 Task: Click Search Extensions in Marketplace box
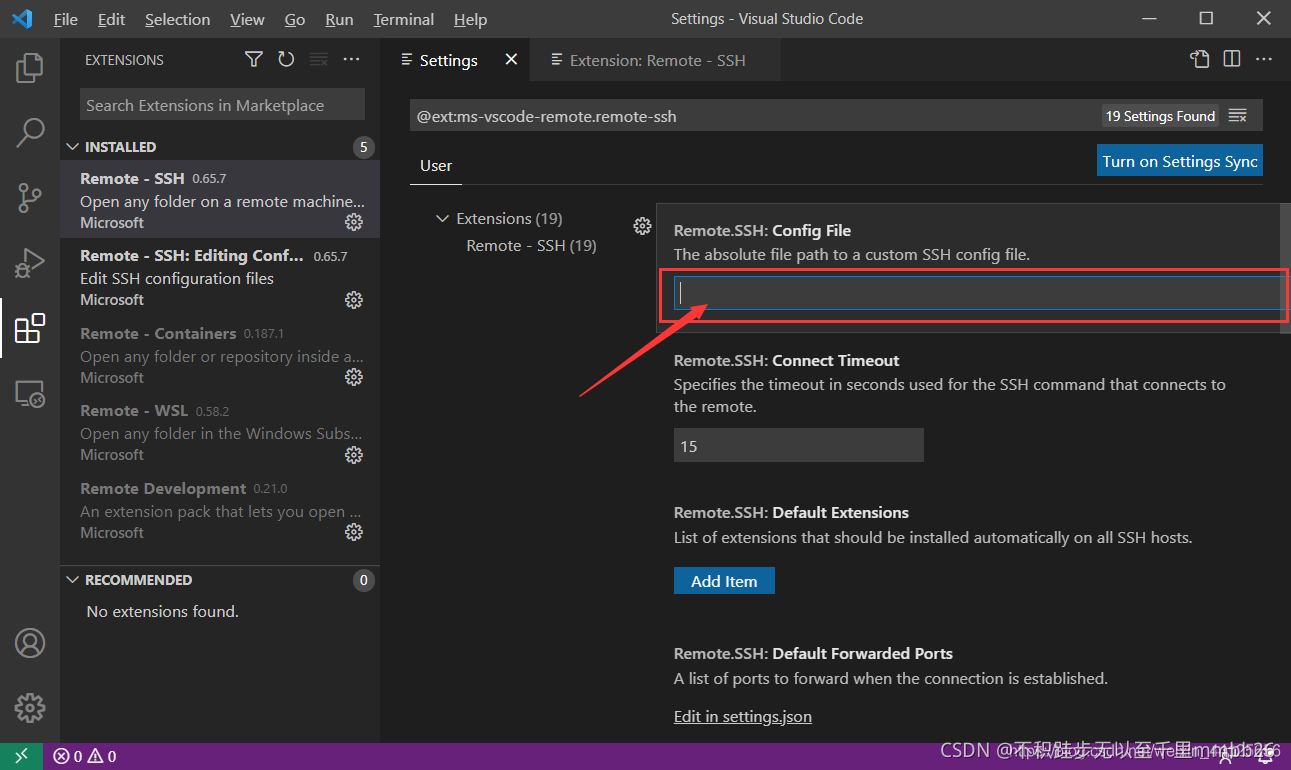[222, 105]
